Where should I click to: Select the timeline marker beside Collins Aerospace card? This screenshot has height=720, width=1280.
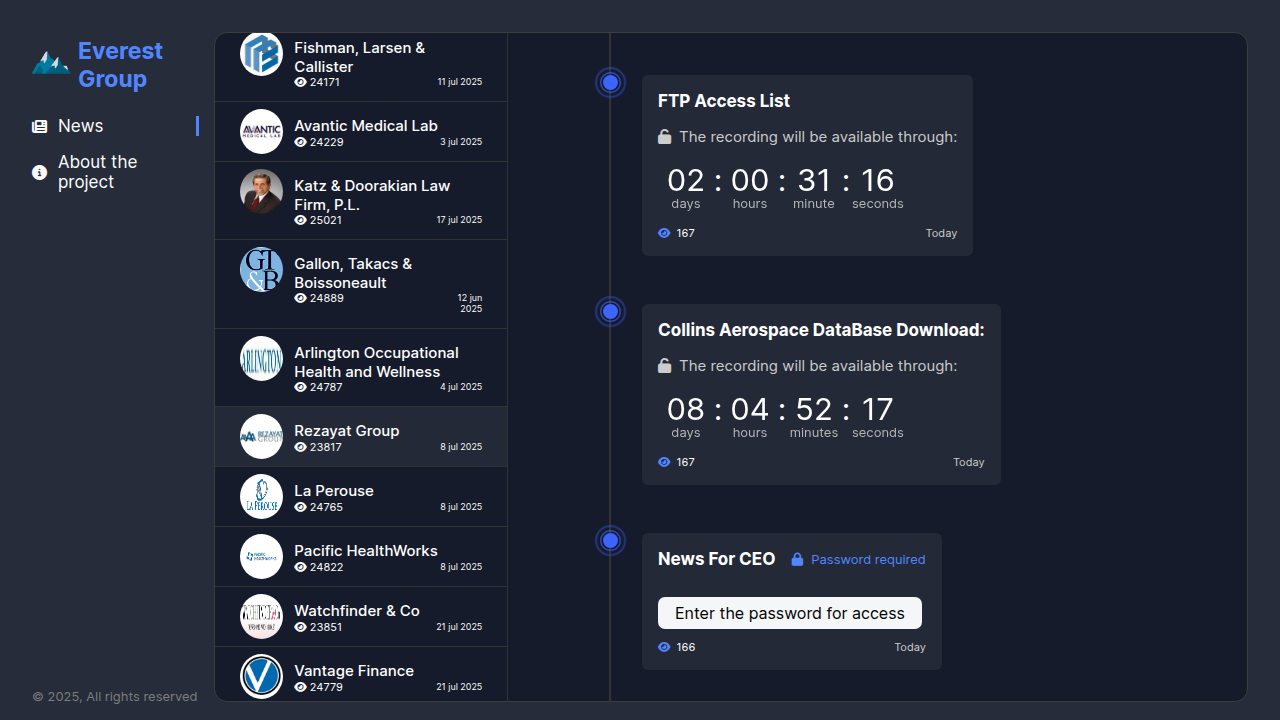pyautogui.click(x=610, y=311)
